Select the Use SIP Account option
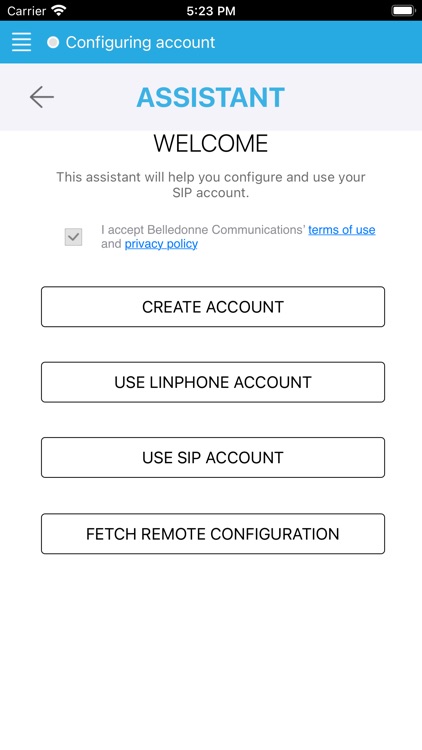 213,457
